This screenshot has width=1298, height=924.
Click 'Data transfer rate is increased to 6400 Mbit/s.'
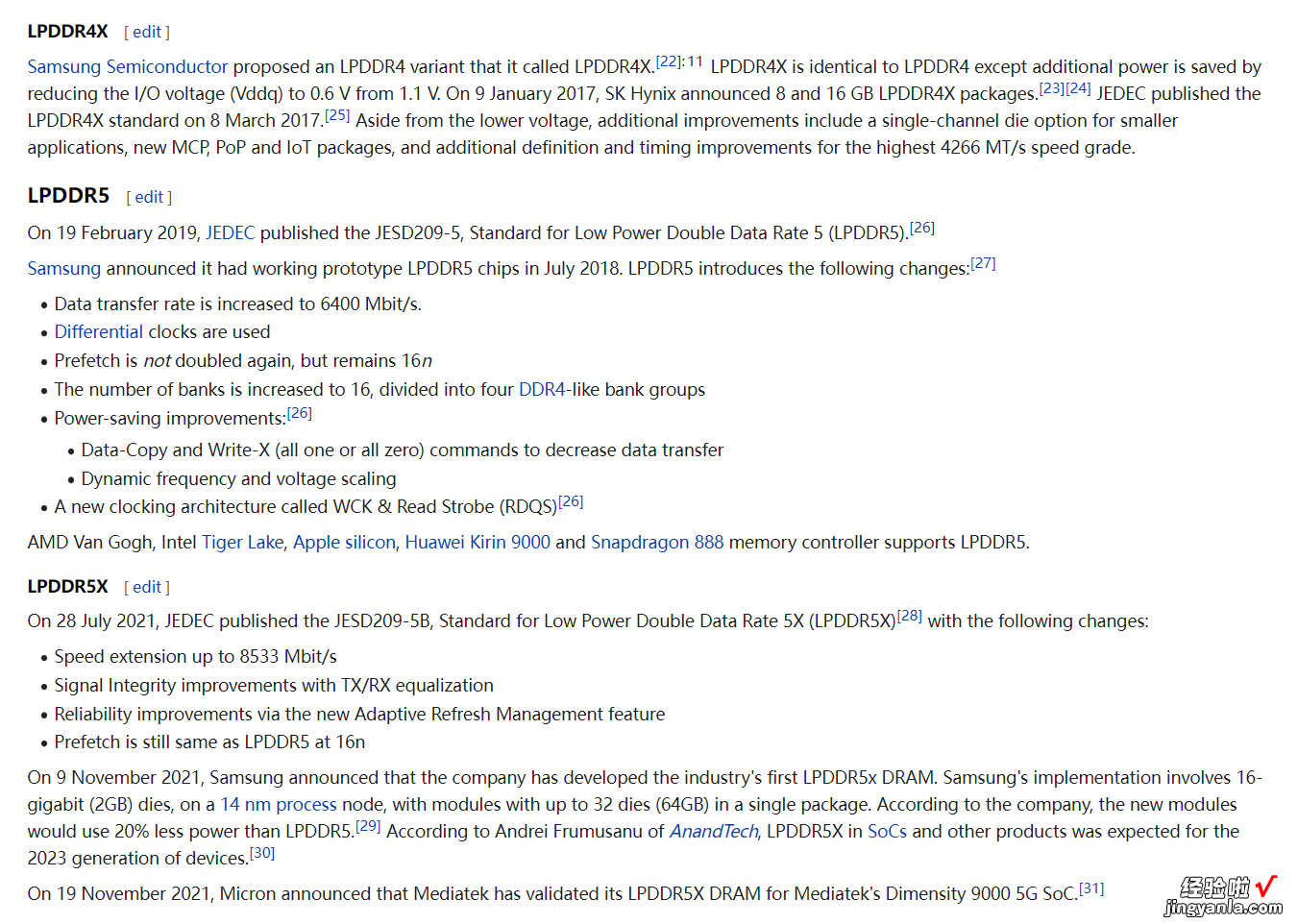click(x=238, y=304)
